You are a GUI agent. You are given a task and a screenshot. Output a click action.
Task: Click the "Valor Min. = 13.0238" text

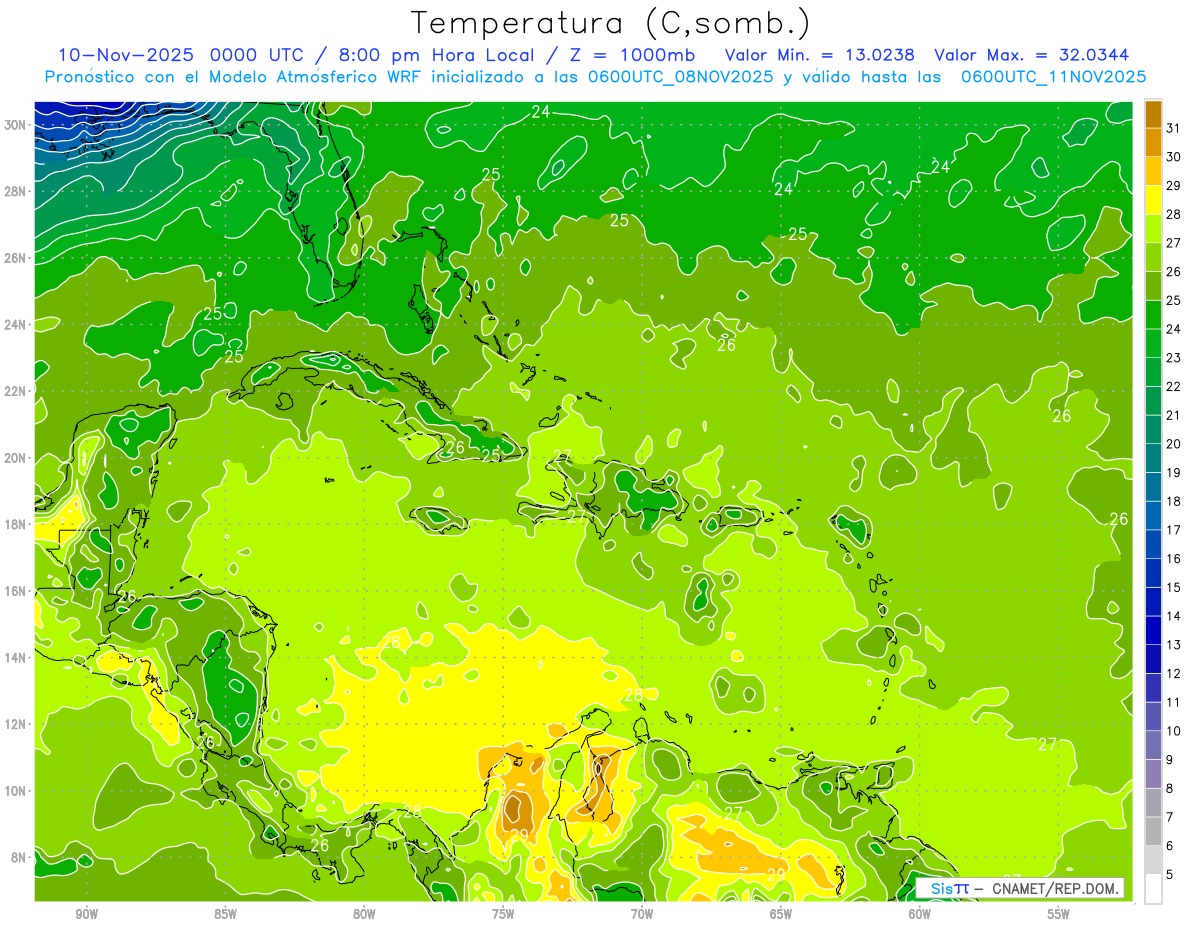pyautogui.click(x=821, y=55)
